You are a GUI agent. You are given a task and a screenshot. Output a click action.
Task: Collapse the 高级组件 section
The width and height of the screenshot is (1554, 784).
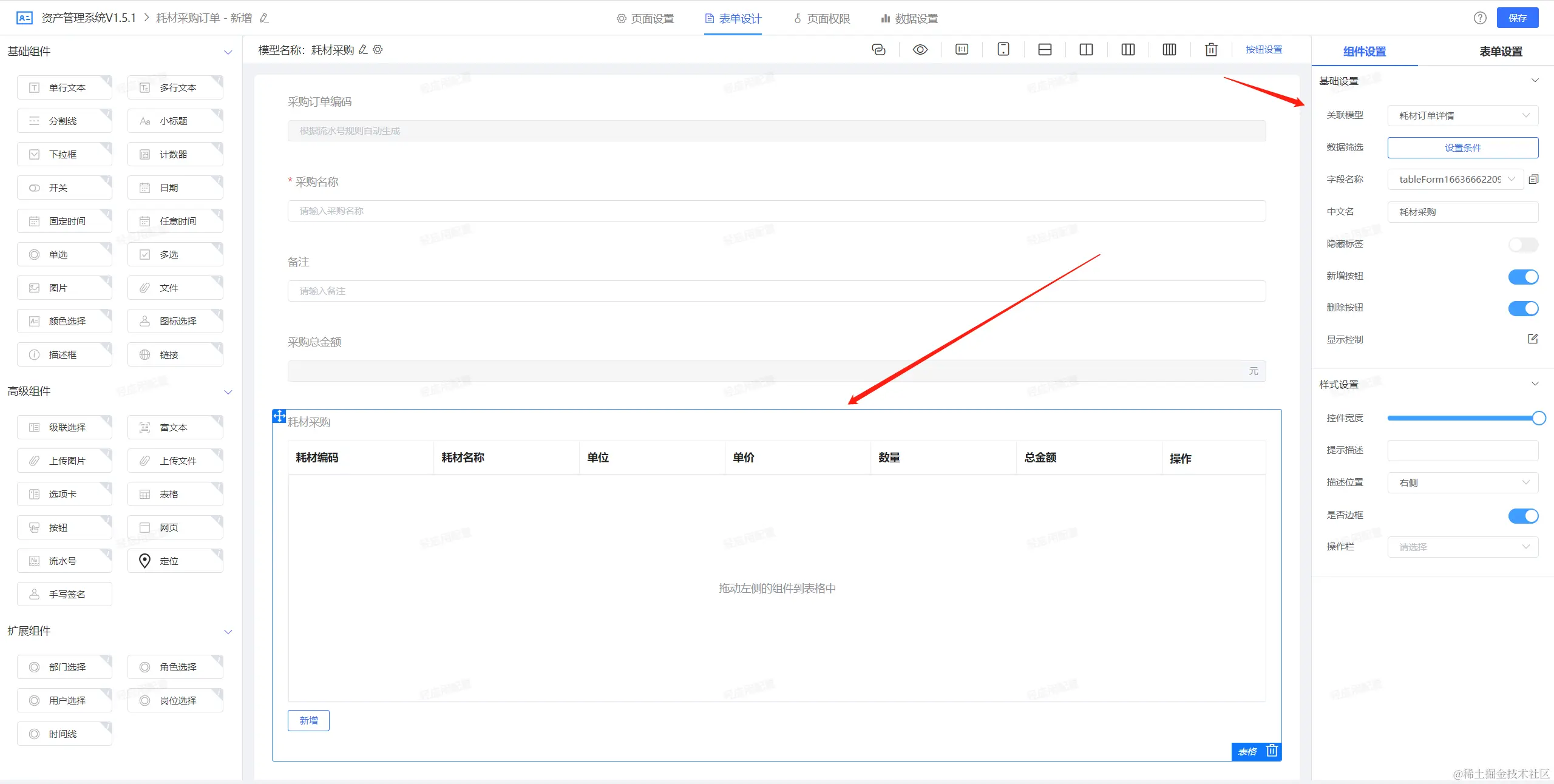coord(228,392)
